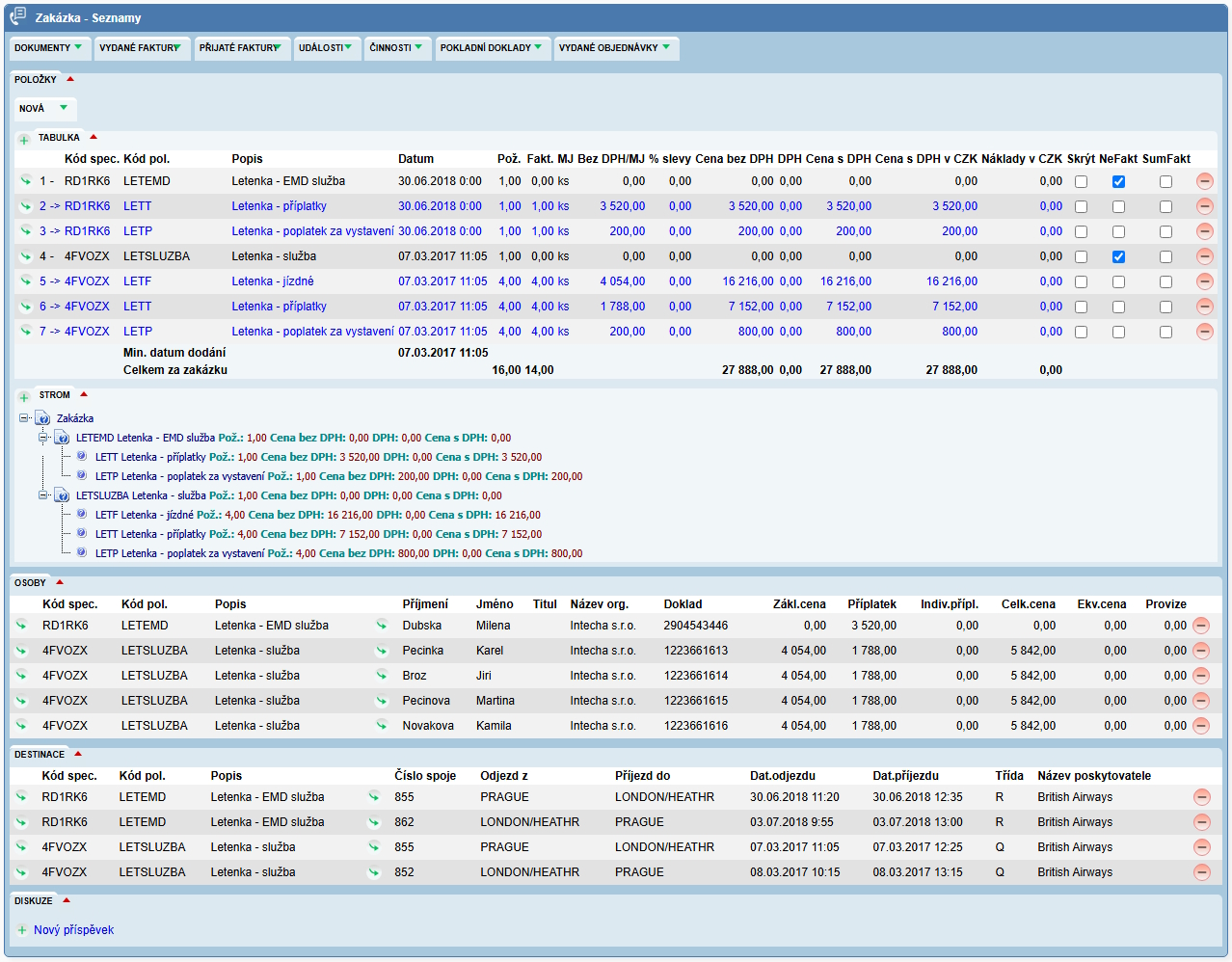1232x962 pixels.
Task: Click the red remove icon for LETSLUZBA row 4
Action: pyautogui.click(x=1204, y=256)
